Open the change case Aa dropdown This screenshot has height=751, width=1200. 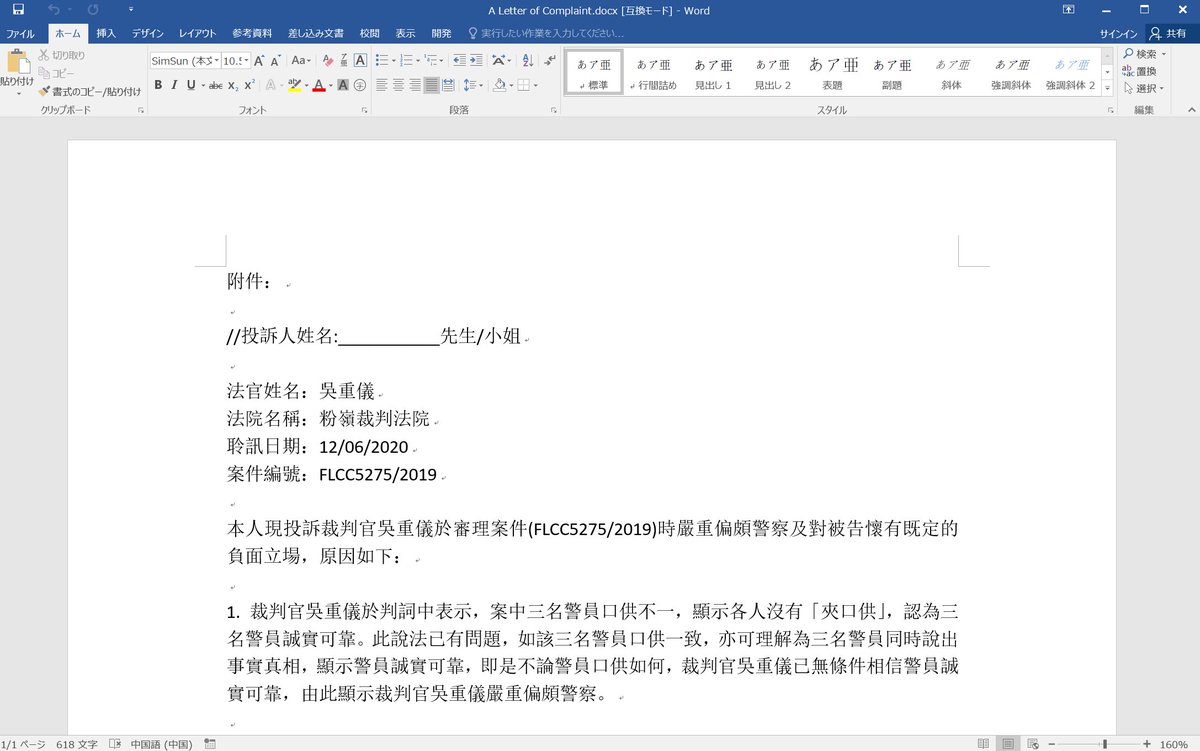click(x=301, y=61)
